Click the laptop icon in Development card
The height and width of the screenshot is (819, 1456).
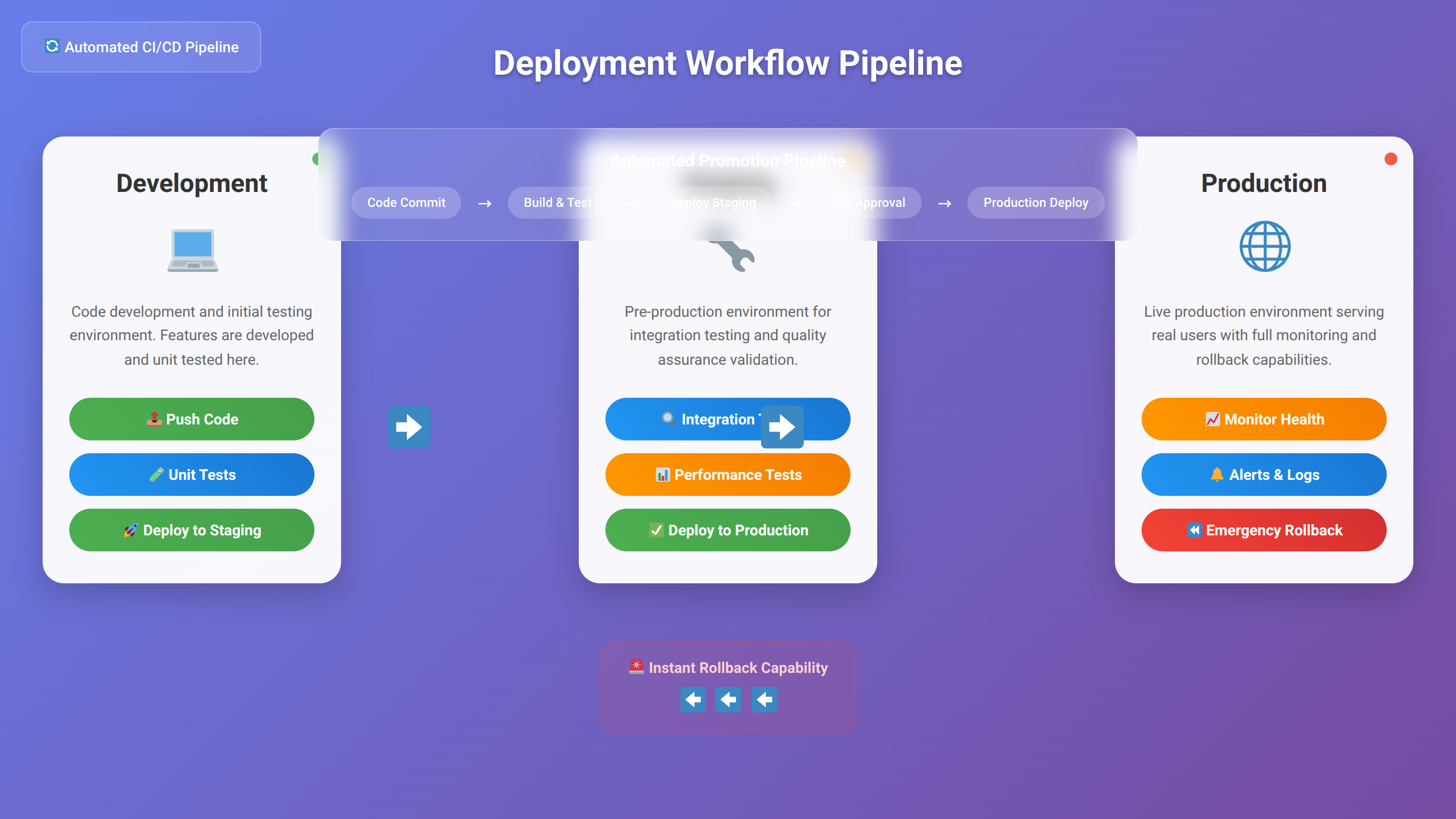pyautogui.click(x=192, y=250)
